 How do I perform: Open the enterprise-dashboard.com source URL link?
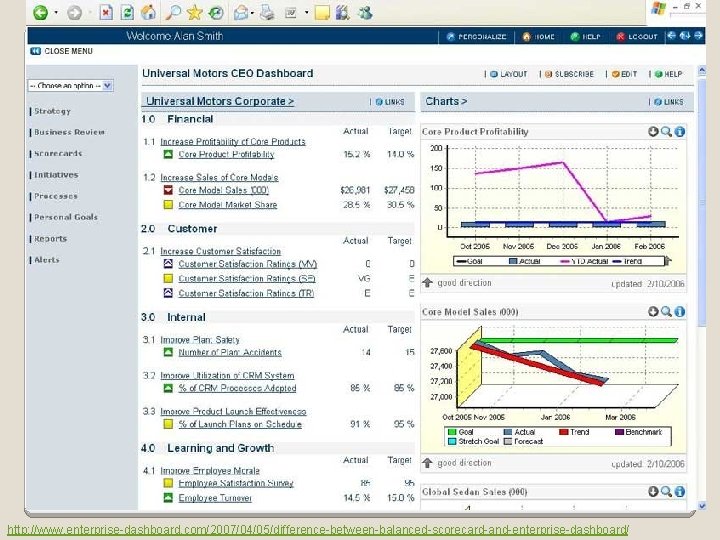pos(318,530)
